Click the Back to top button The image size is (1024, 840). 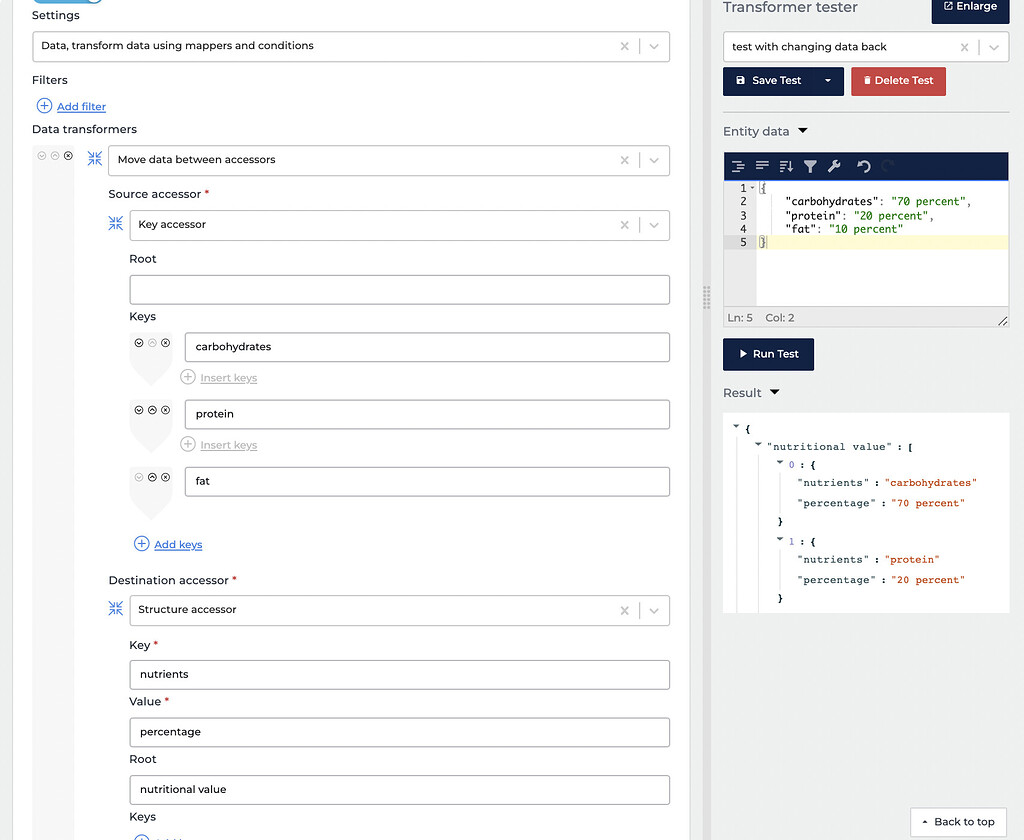click(958, 822)
